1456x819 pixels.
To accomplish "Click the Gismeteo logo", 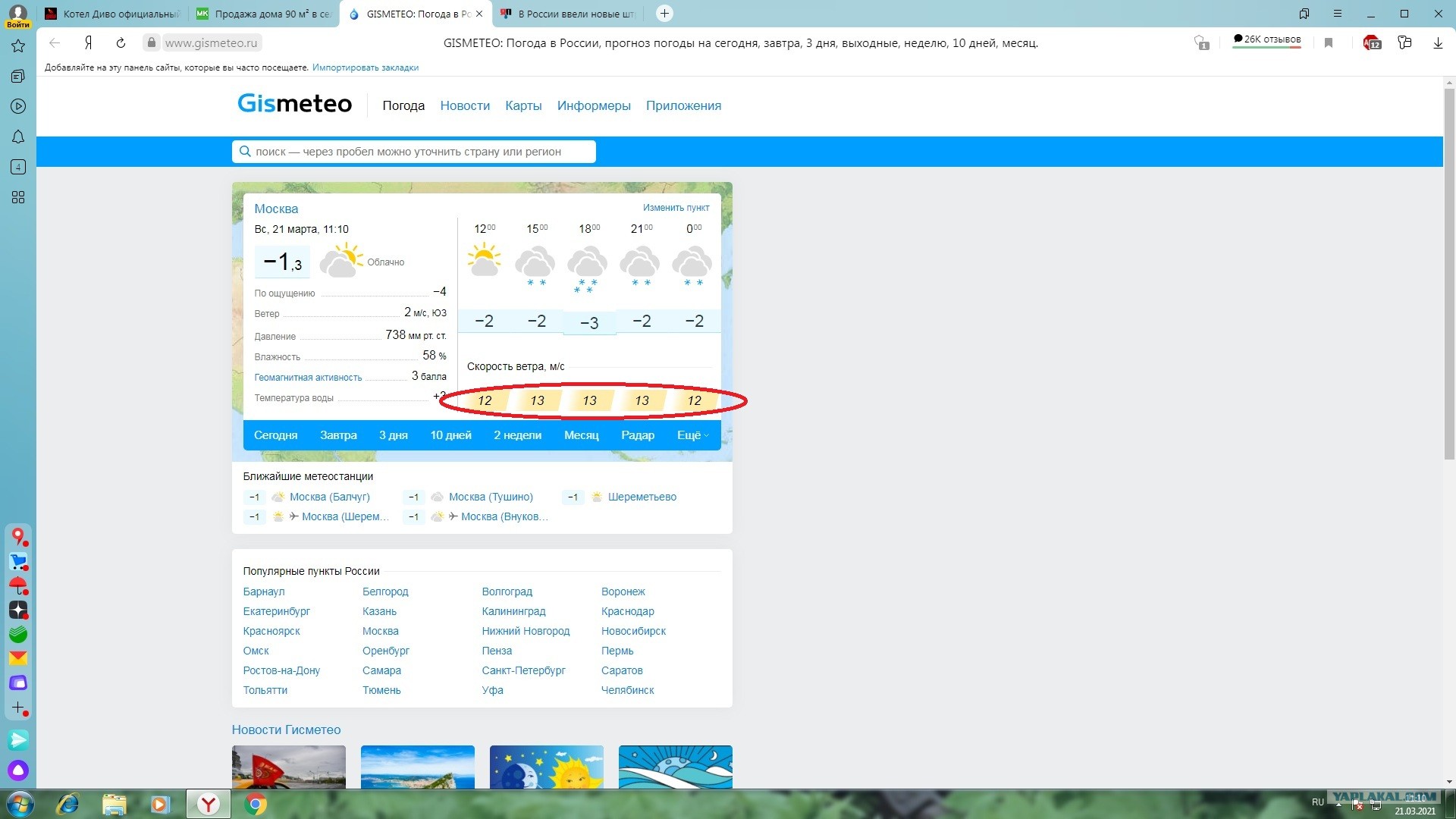I will click(295, 104).
